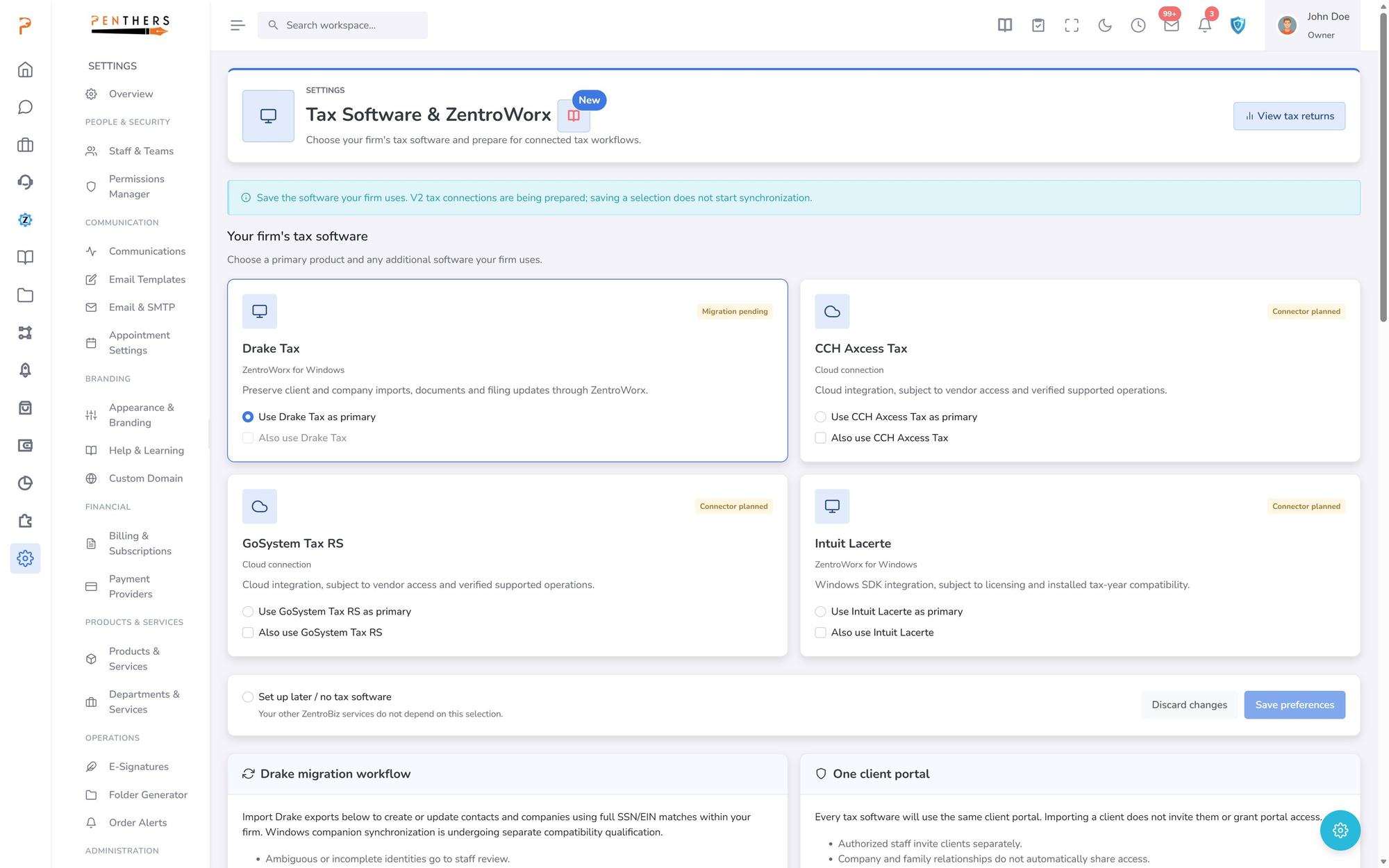This screenshot has width=1389, height=868.
Task: Click the page vertical scrollbar
Action: point(1383,167)
